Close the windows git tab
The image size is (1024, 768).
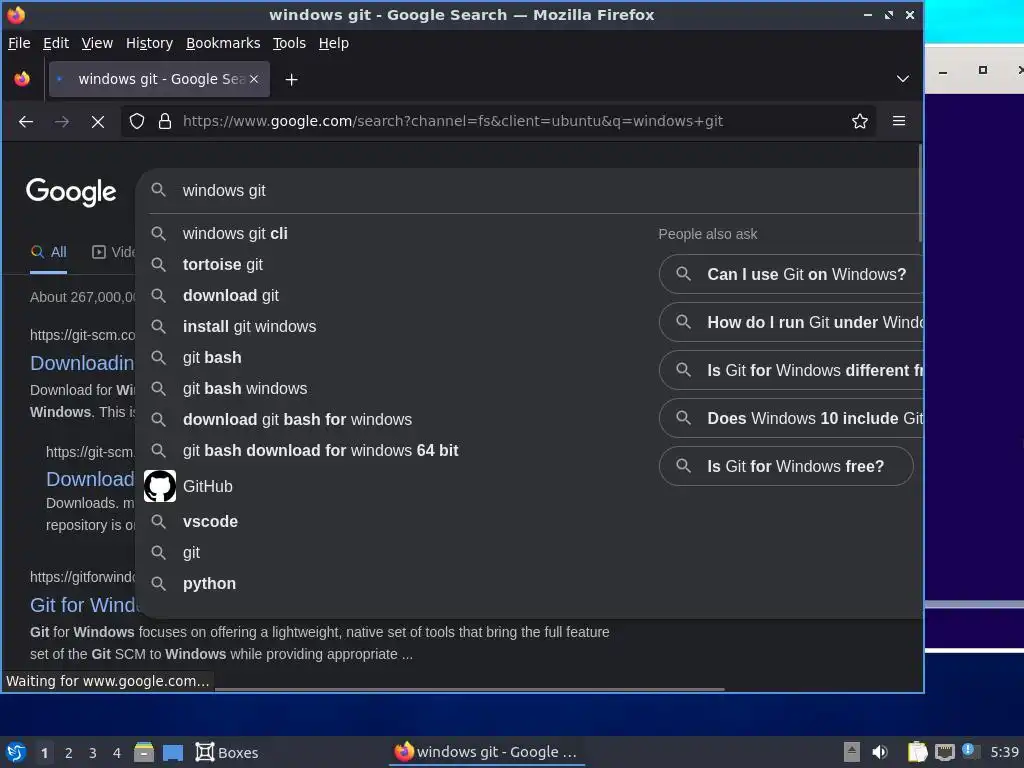(254, 79)
